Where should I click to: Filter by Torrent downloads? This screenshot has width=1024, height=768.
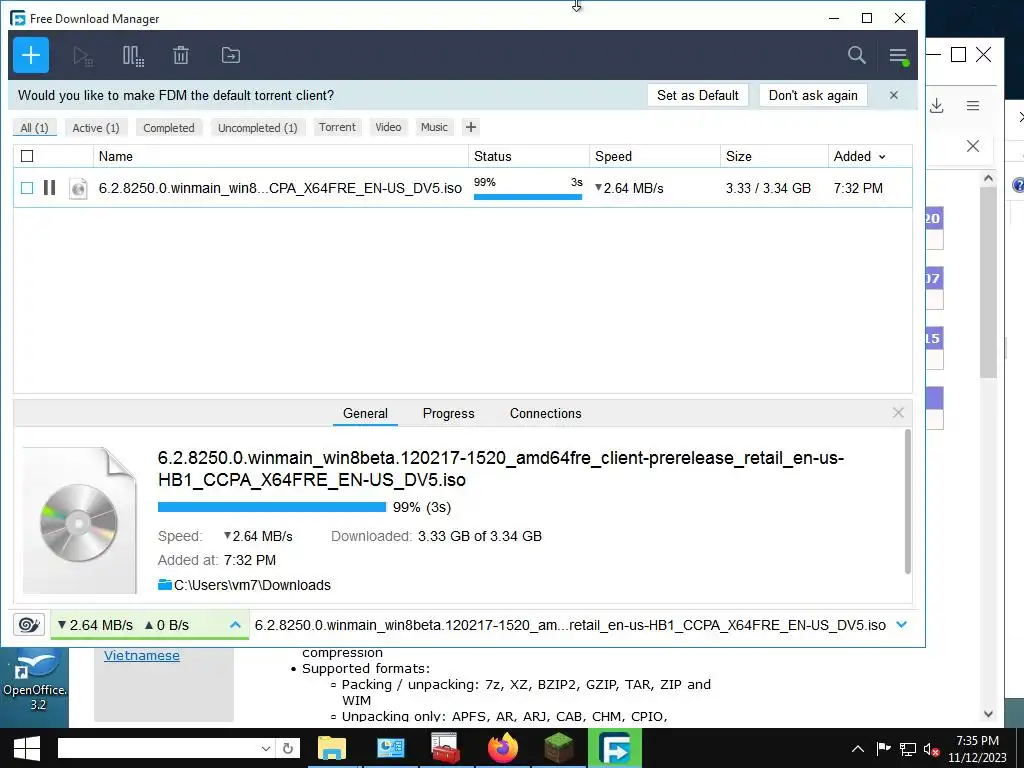(x=338, y=127)
